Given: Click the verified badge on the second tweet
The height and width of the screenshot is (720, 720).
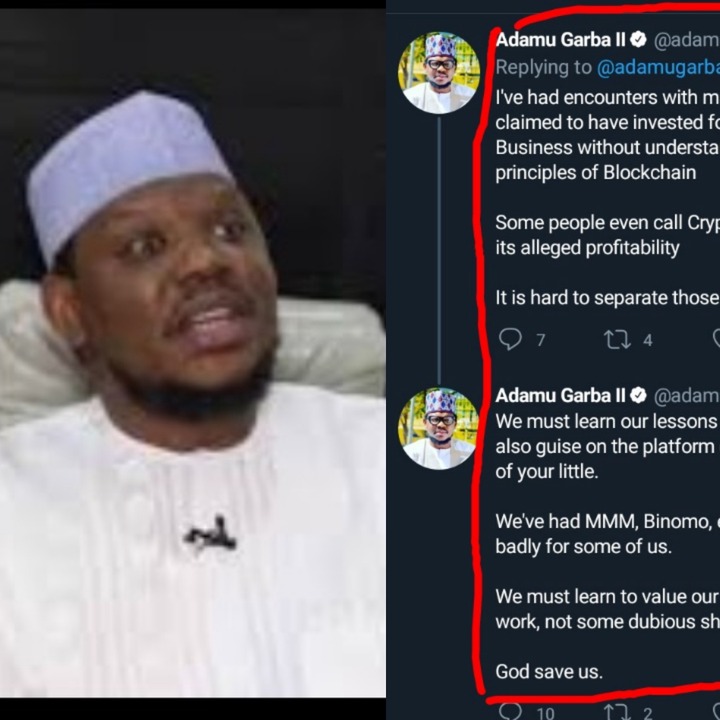Looking at the screenshot, I should point(637,396).
